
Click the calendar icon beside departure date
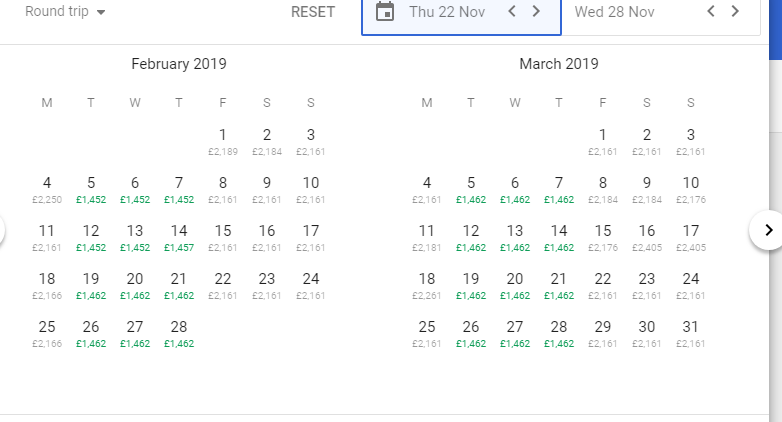[x=385, y=12]
